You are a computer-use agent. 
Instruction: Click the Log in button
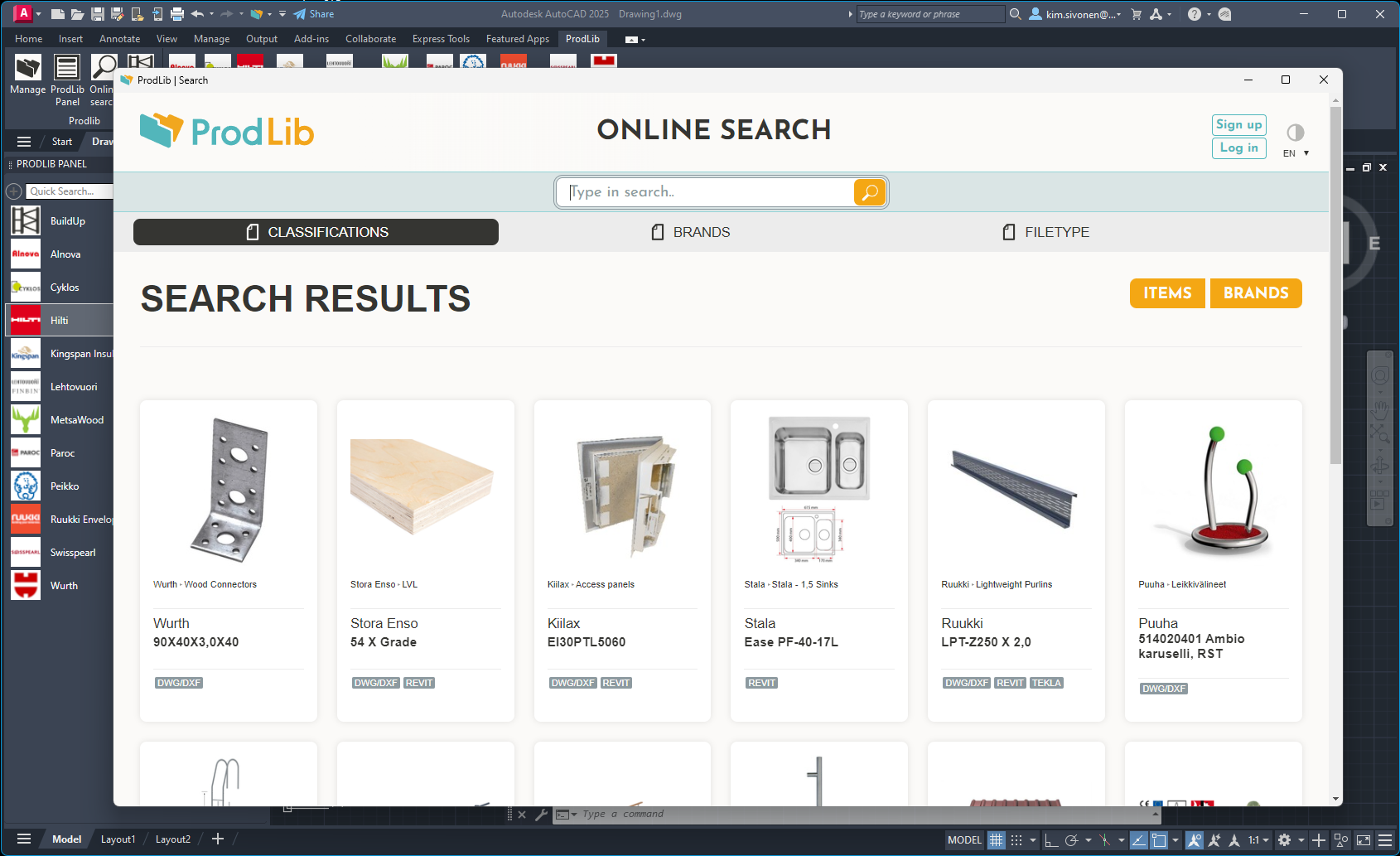coord(1238,148)
